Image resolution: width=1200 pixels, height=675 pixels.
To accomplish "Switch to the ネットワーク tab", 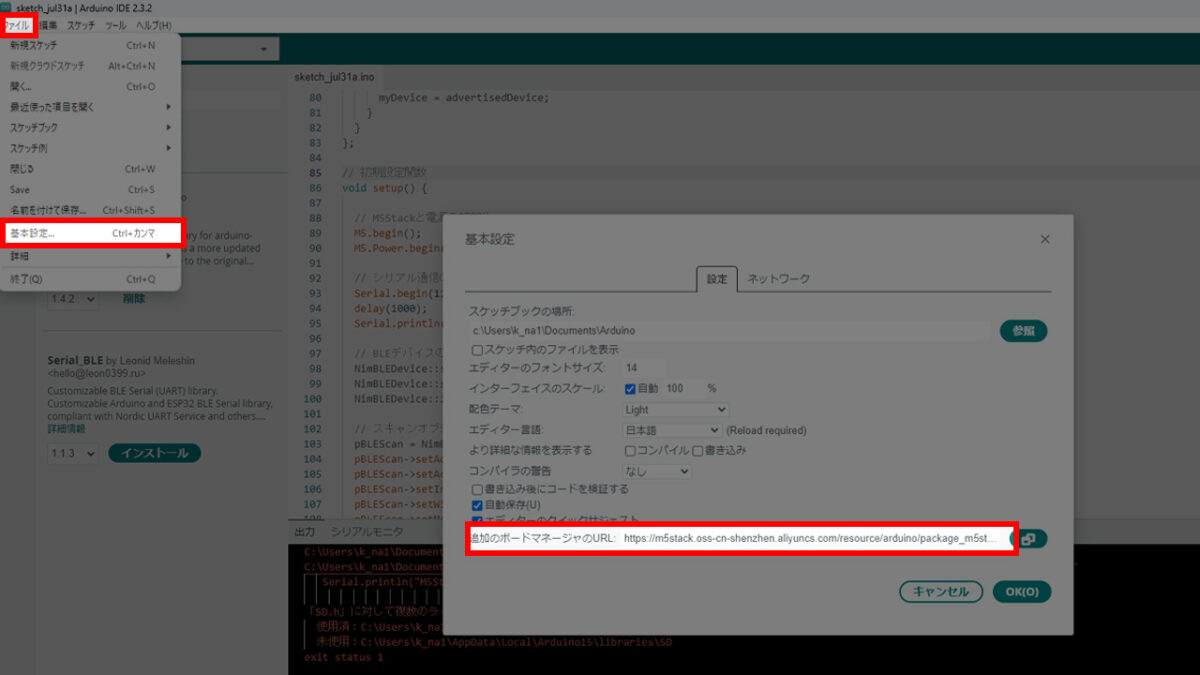I will pyautogui.click(x=778, y=279).
